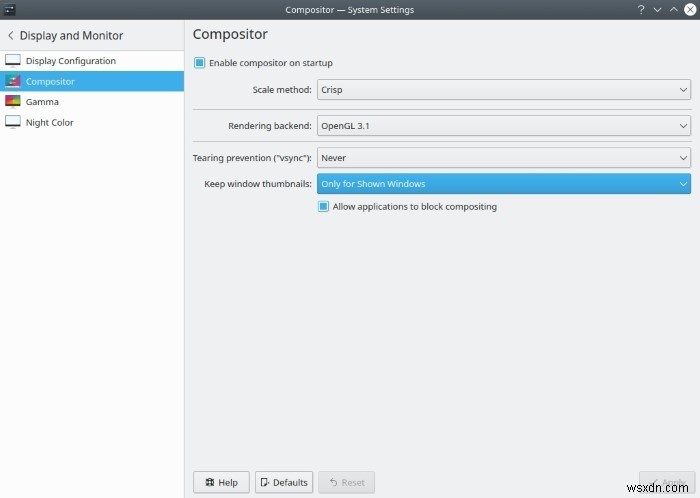700x498 pixels.
Task: Click the Rendering backend label
Action: coord(270,126)
